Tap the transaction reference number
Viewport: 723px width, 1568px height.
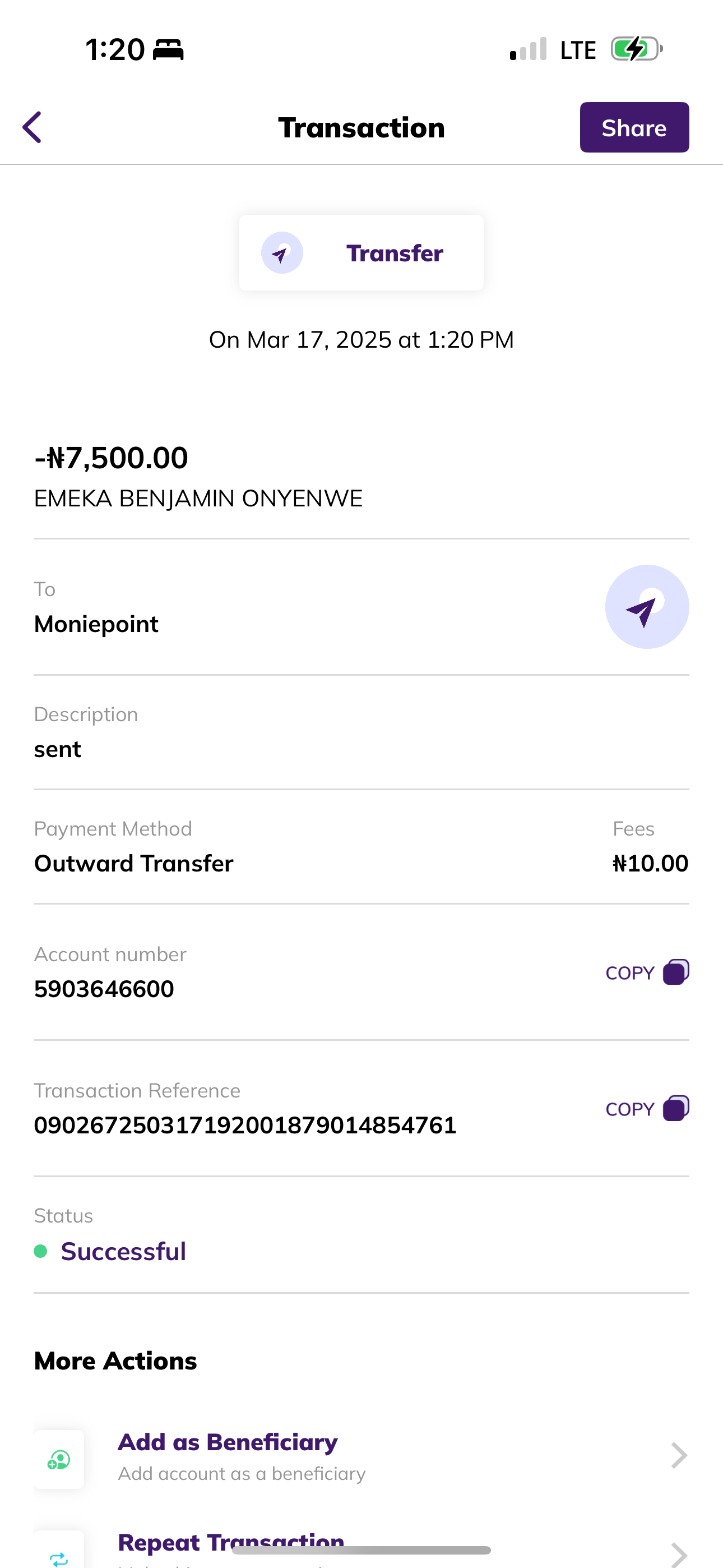(x=245, y=1125)
